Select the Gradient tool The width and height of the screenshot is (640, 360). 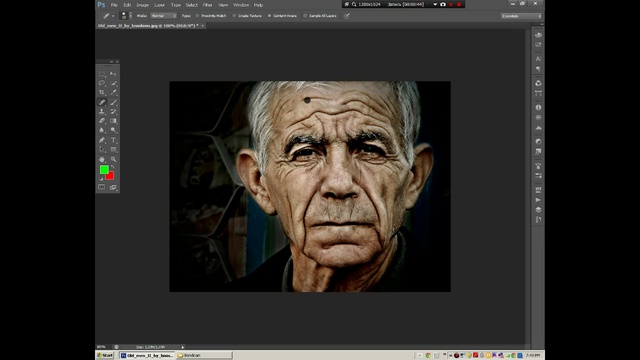[x=113, y=121]
